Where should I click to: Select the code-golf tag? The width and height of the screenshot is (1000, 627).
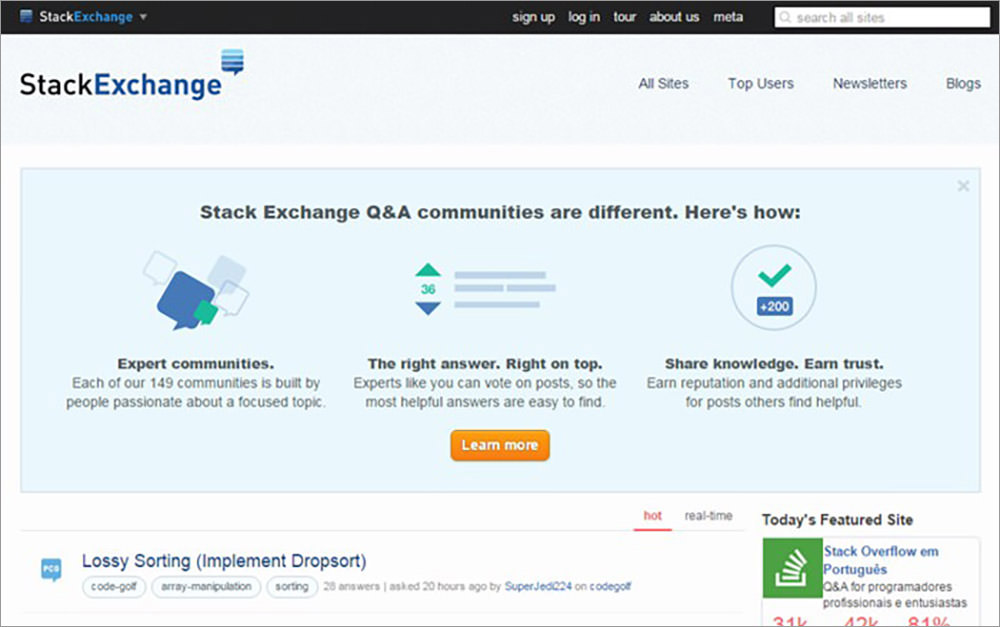[114, 587]
